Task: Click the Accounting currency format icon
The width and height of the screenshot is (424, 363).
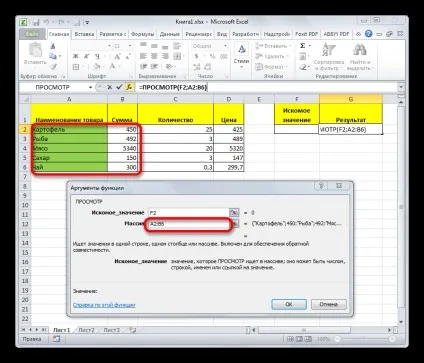Action: (x=197, y=56)
